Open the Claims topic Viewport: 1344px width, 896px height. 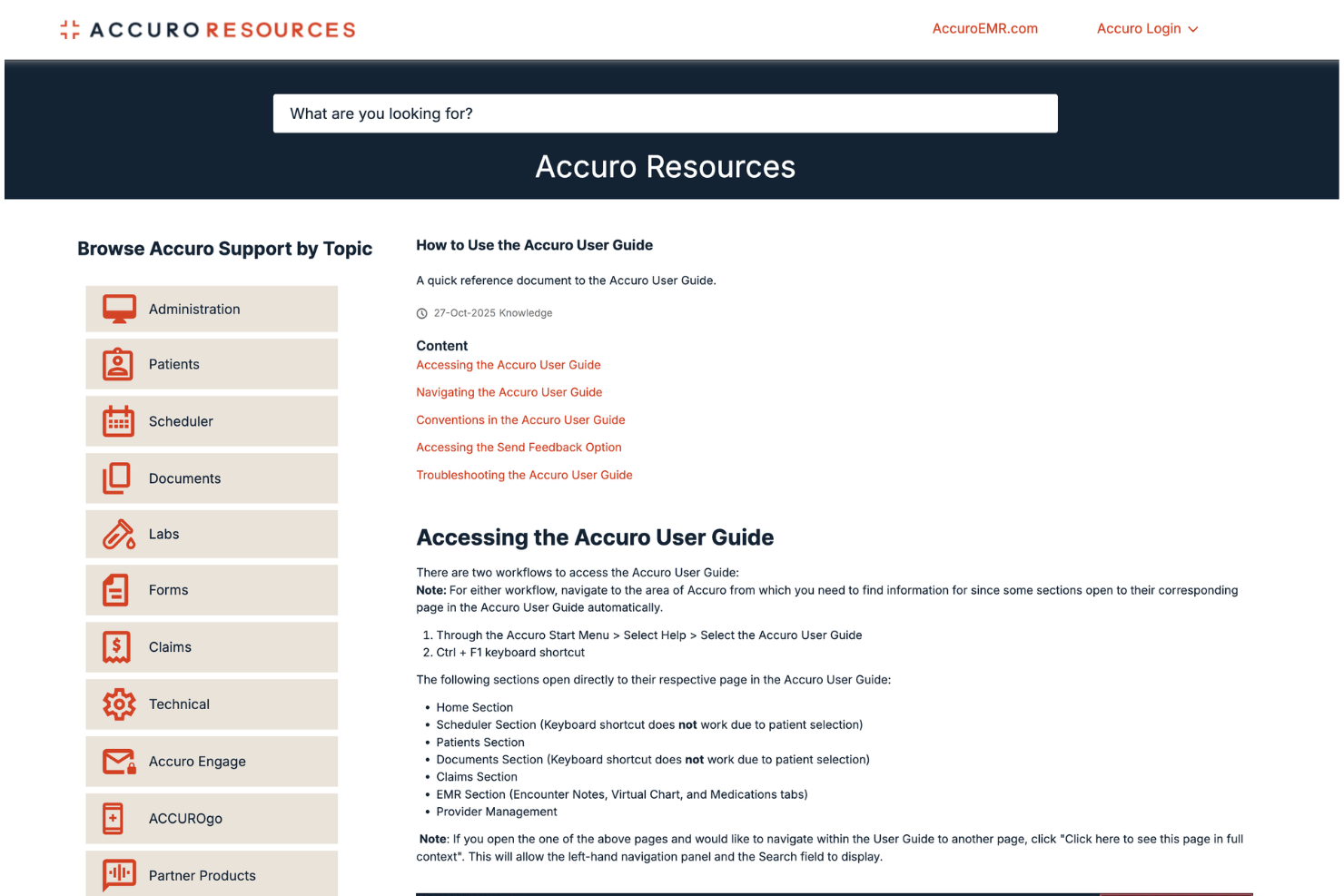pyautogui.click(x=212, y=647)
